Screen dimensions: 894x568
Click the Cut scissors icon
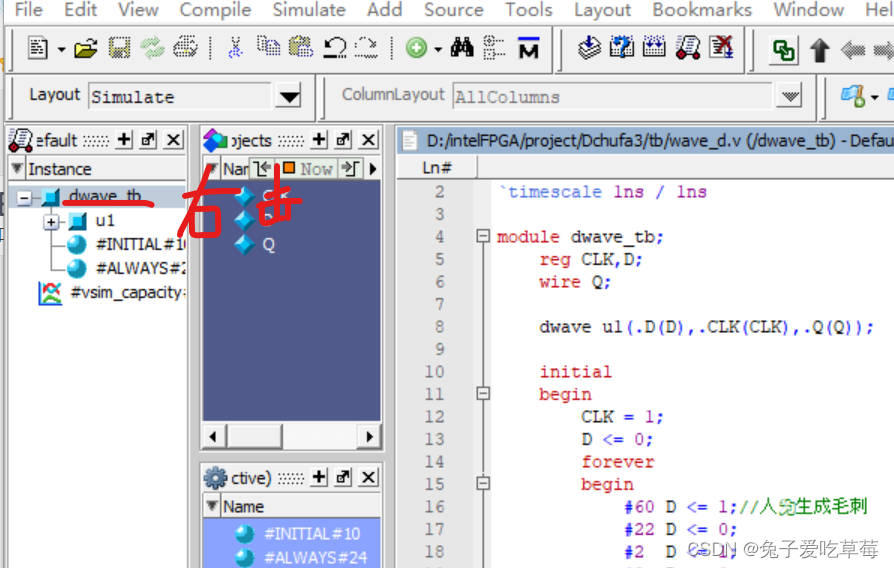(x=235, y=48)
